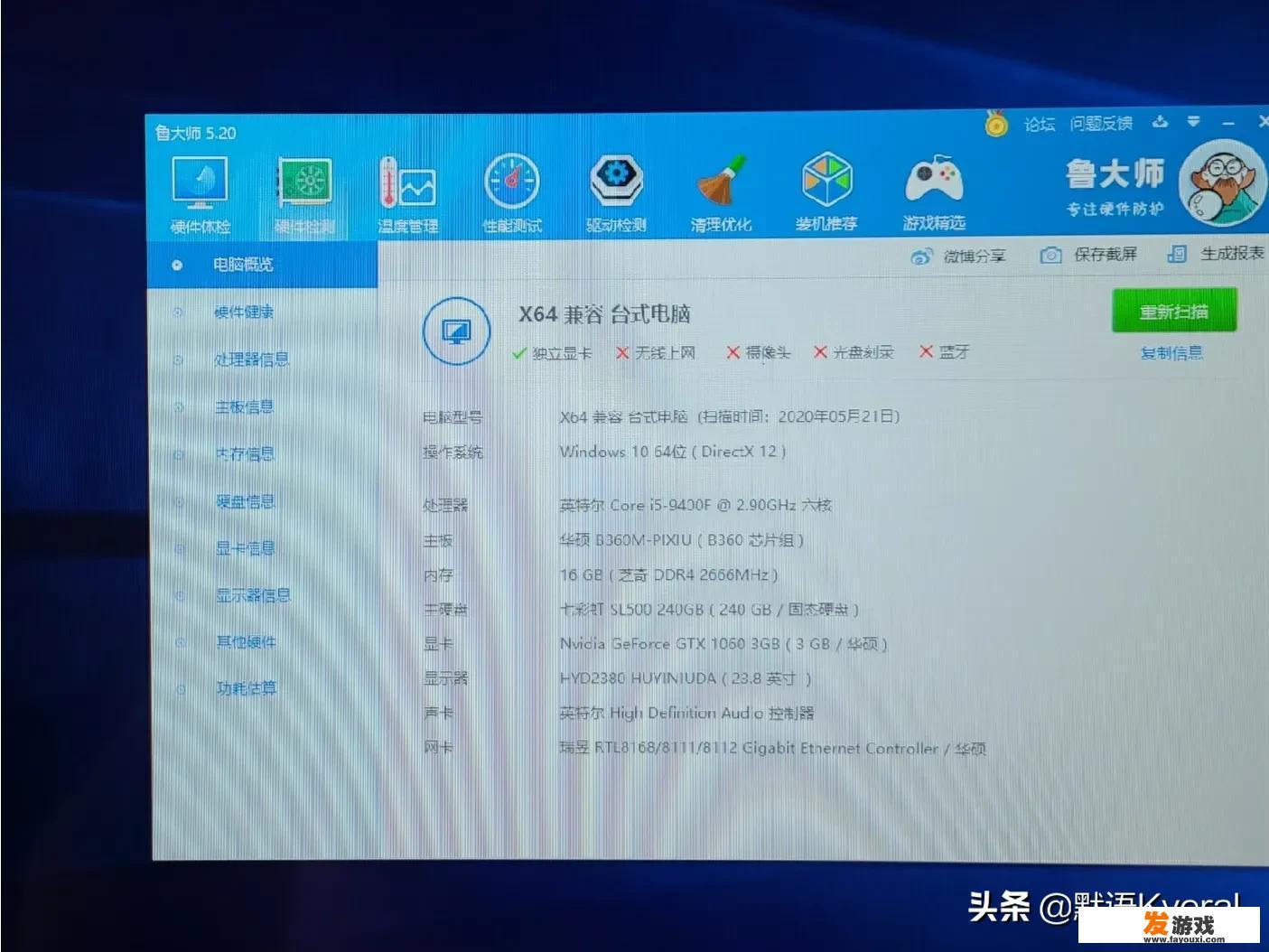The width and height of the screenshot is (1269, 952).
Task: Click the X64 兼容 台式电脑 heading
Action: [x=604, y=314]
